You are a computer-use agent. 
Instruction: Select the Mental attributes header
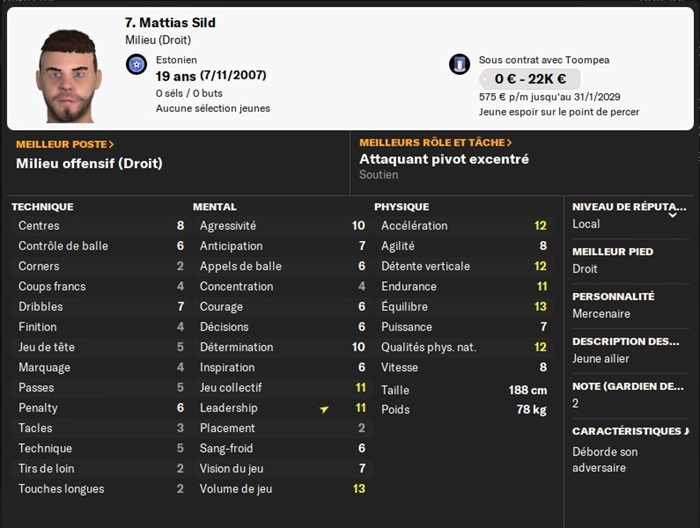point(215,207)
